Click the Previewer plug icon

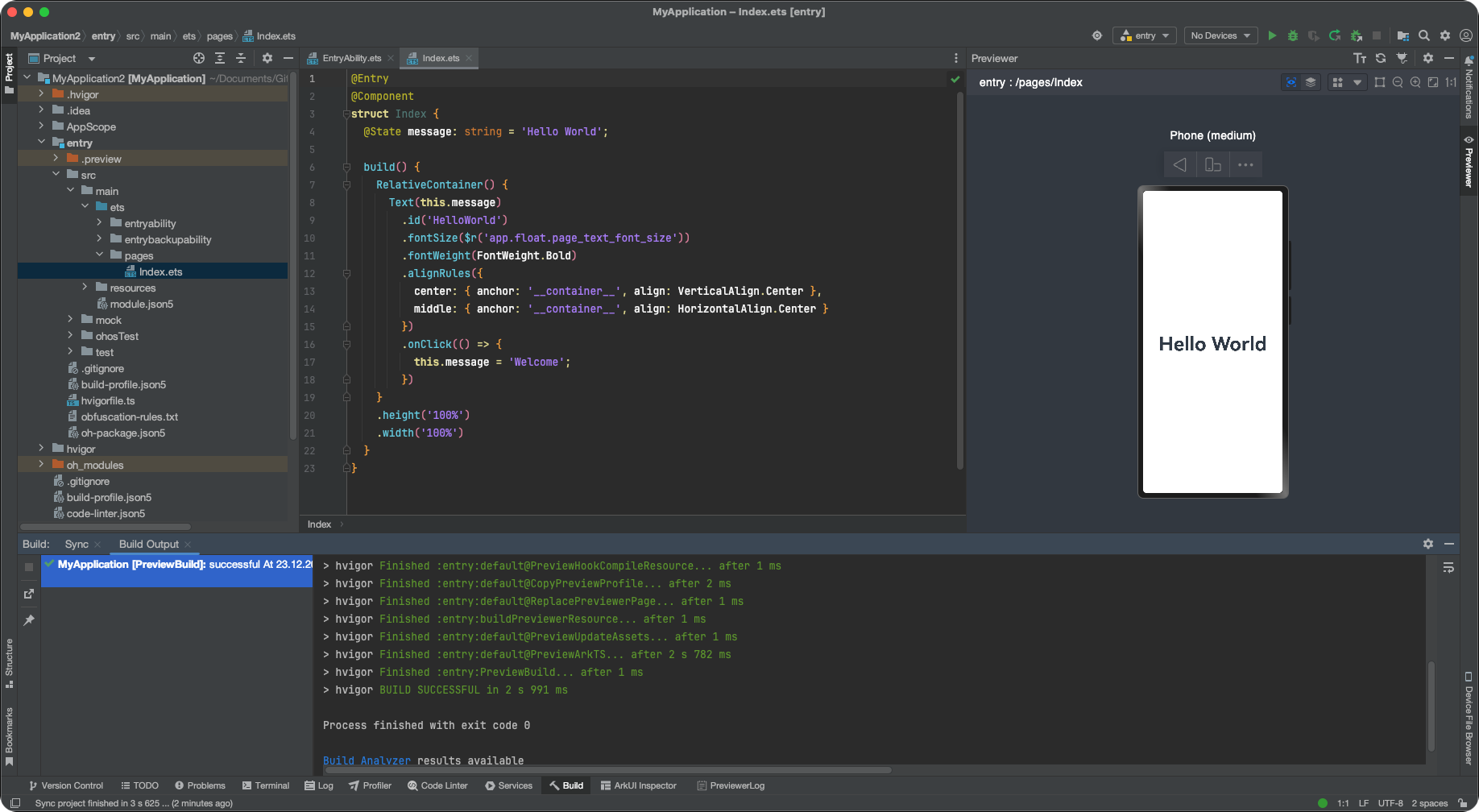[x=1402, y=58]
